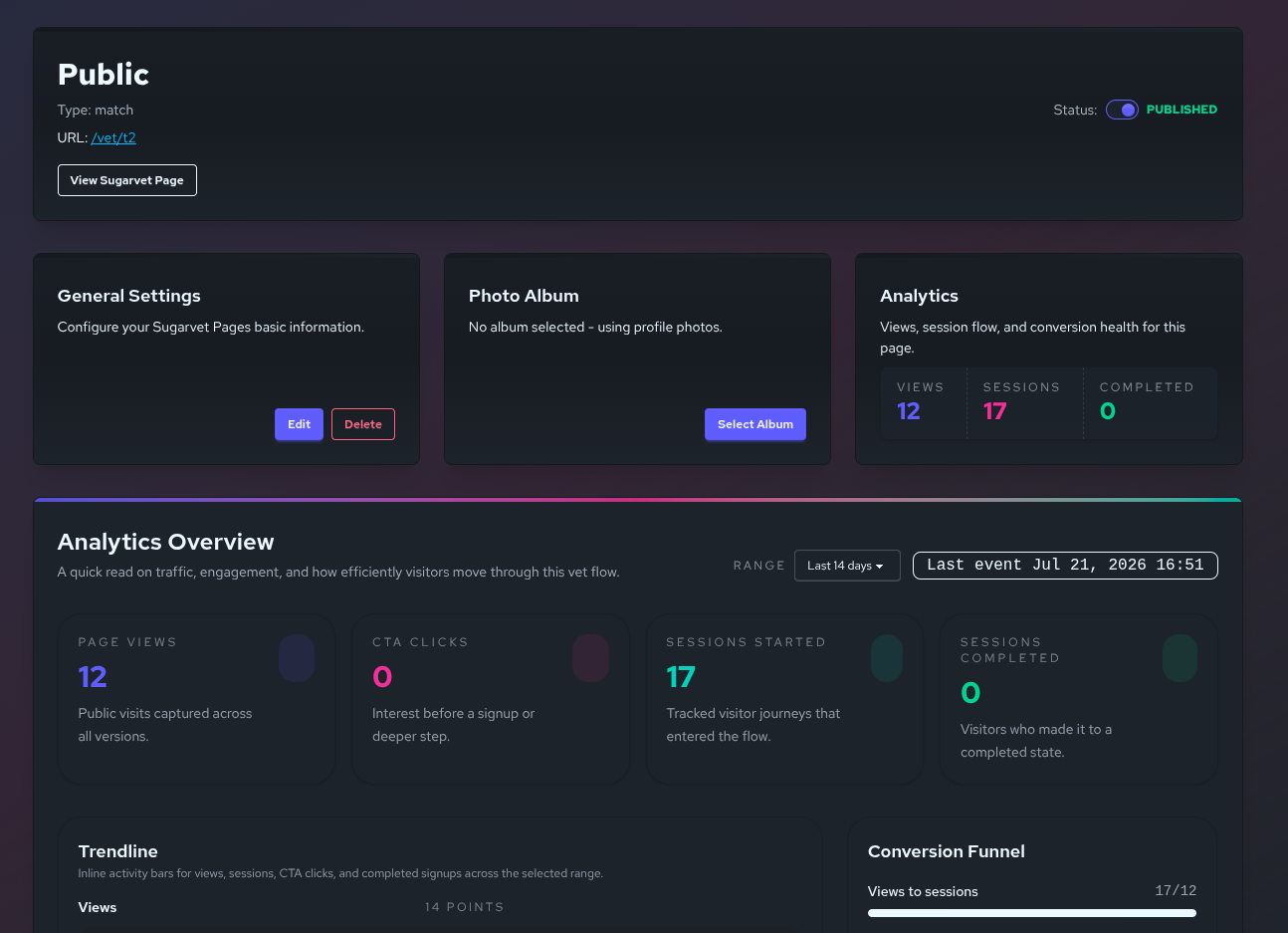This screenshot has width=1288, height=933.
Task: Select the Public page title
Action: (x=104, y=75)
